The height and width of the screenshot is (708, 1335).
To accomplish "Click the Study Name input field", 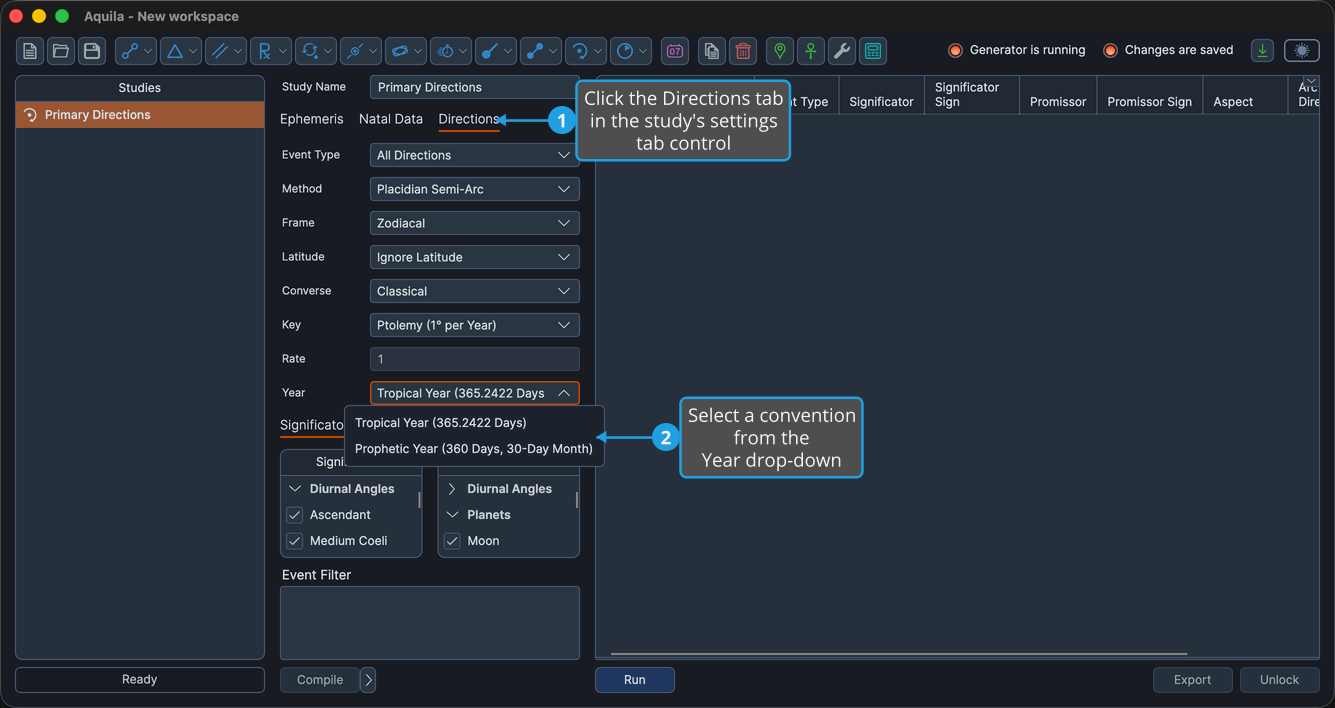I will 474,87.
